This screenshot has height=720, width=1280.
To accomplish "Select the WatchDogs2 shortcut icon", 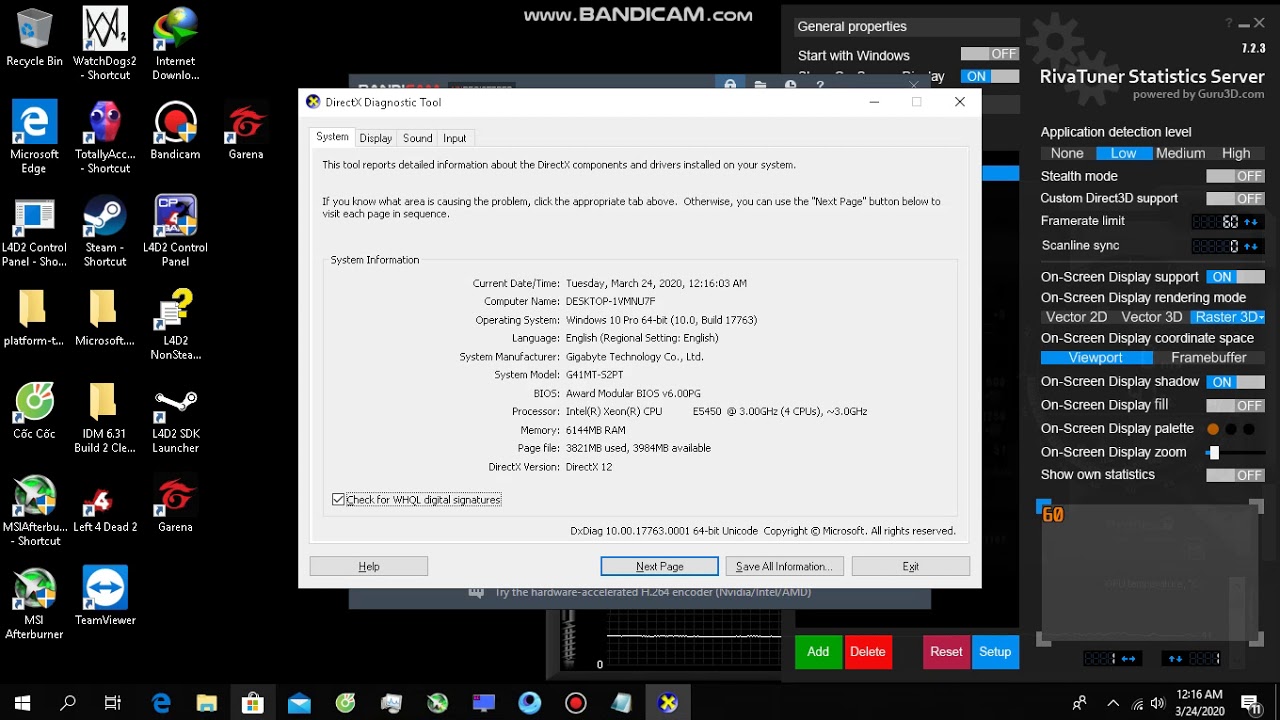I will [x=105, y=44].
